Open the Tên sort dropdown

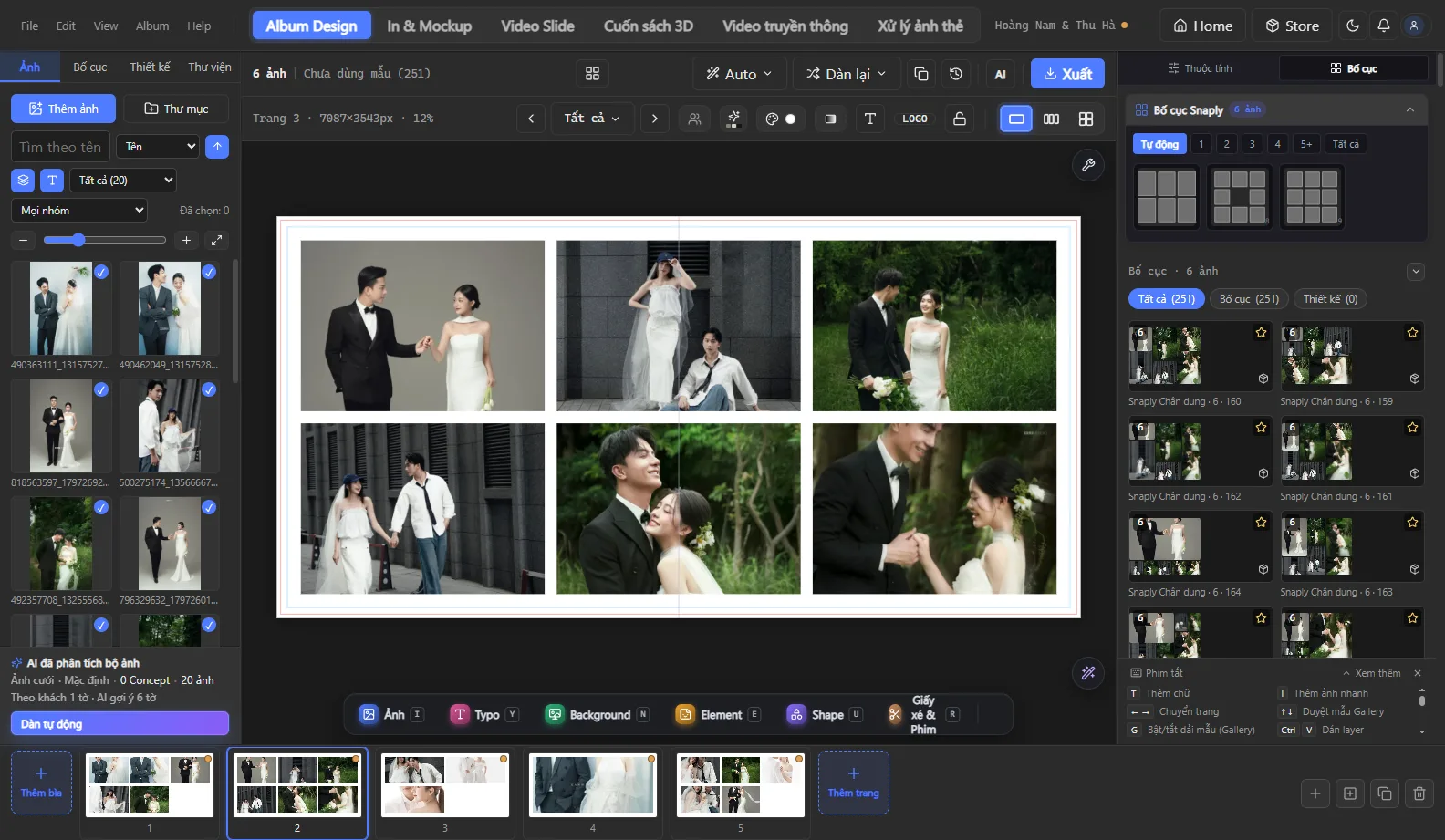click(159, 147)
